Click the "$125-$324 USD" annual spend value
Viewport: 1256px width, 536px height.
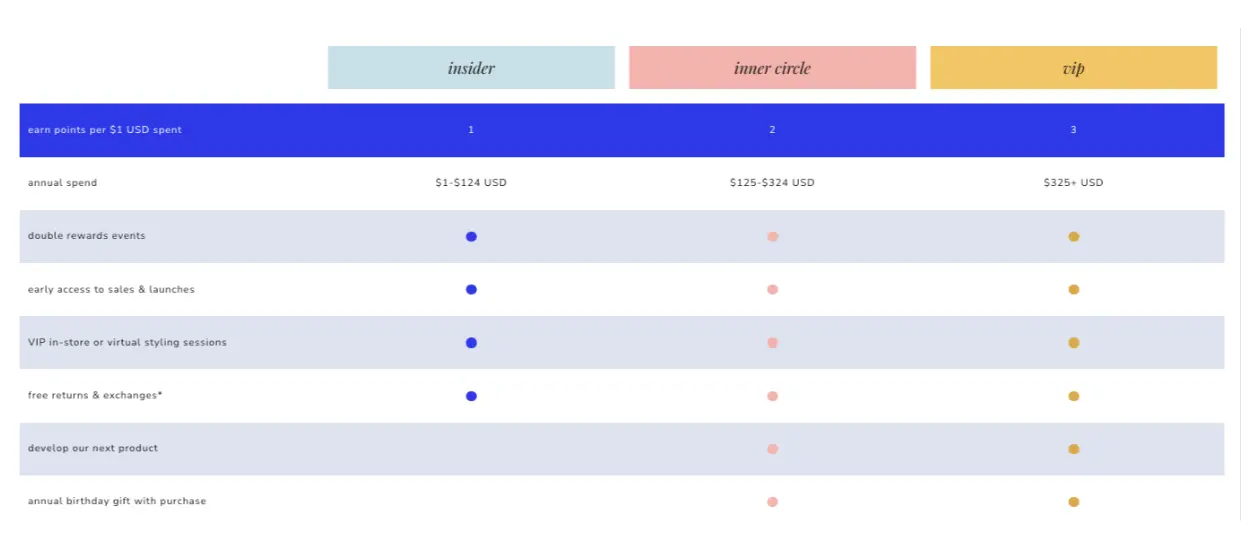772,183
